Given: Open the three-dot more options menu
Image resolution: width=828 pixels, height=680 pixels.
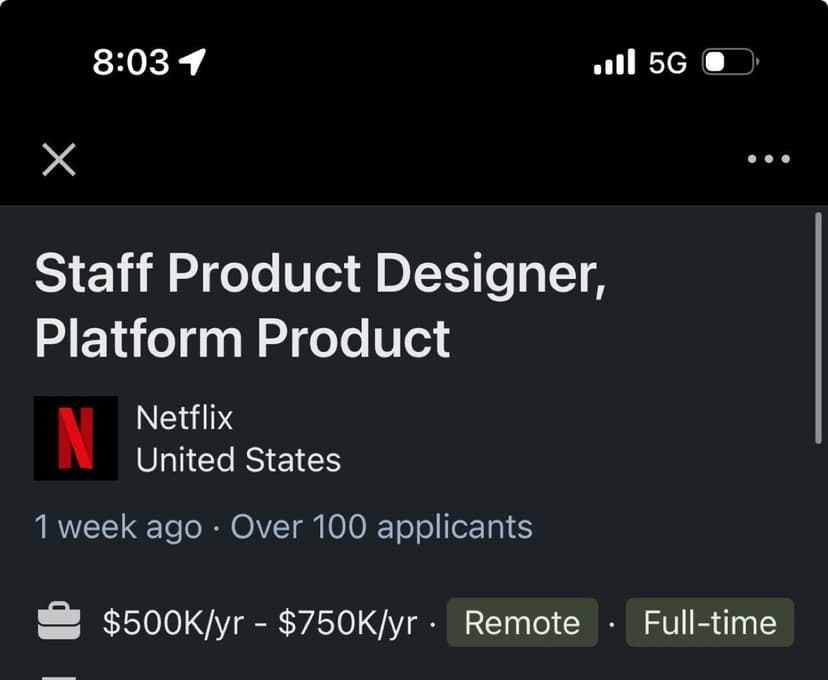Looking at the screenshot, I should click(x=768, y=159).
